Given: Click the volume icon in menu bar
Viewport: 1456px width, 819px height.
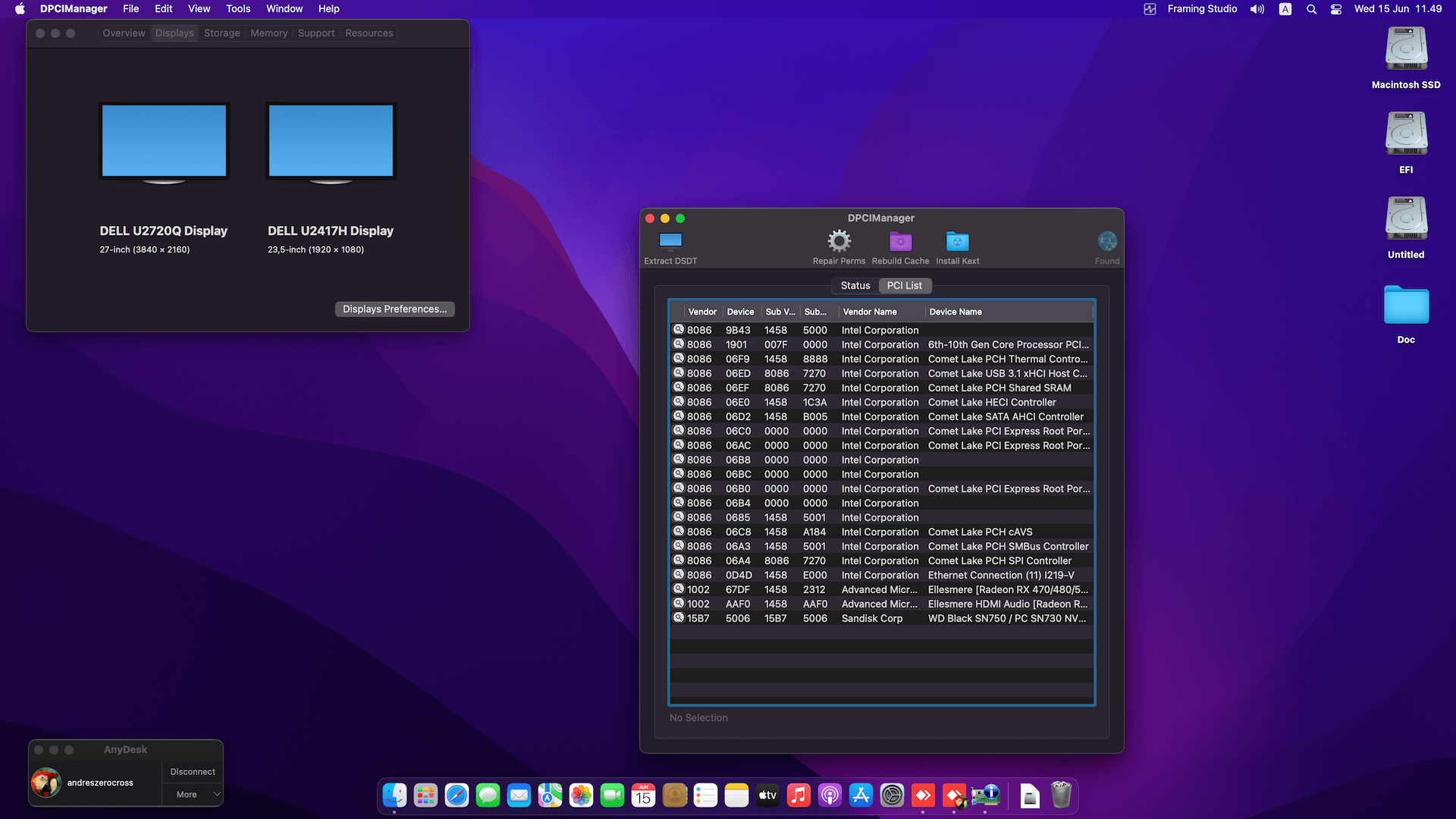Looking at the screenshot, I should [1257, 9].
